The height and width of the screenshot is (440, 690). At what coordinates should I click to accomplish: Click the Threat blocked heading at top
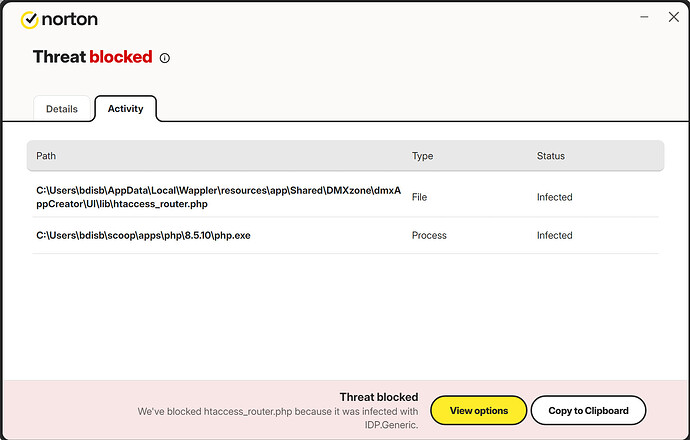pyautogui.click(x=93, y=57)
